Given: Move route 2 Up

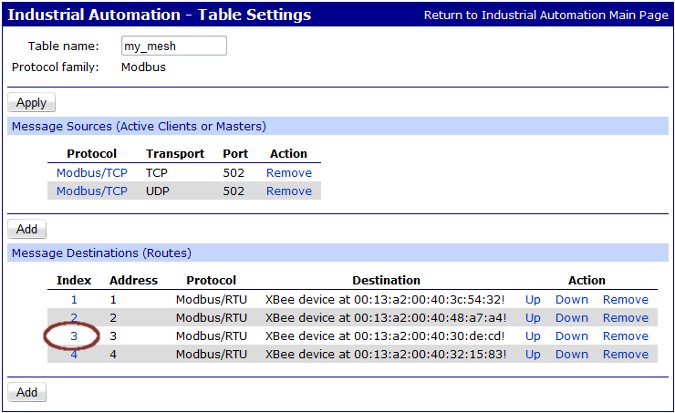Looking at the screenshot, I should pos(532,318).
